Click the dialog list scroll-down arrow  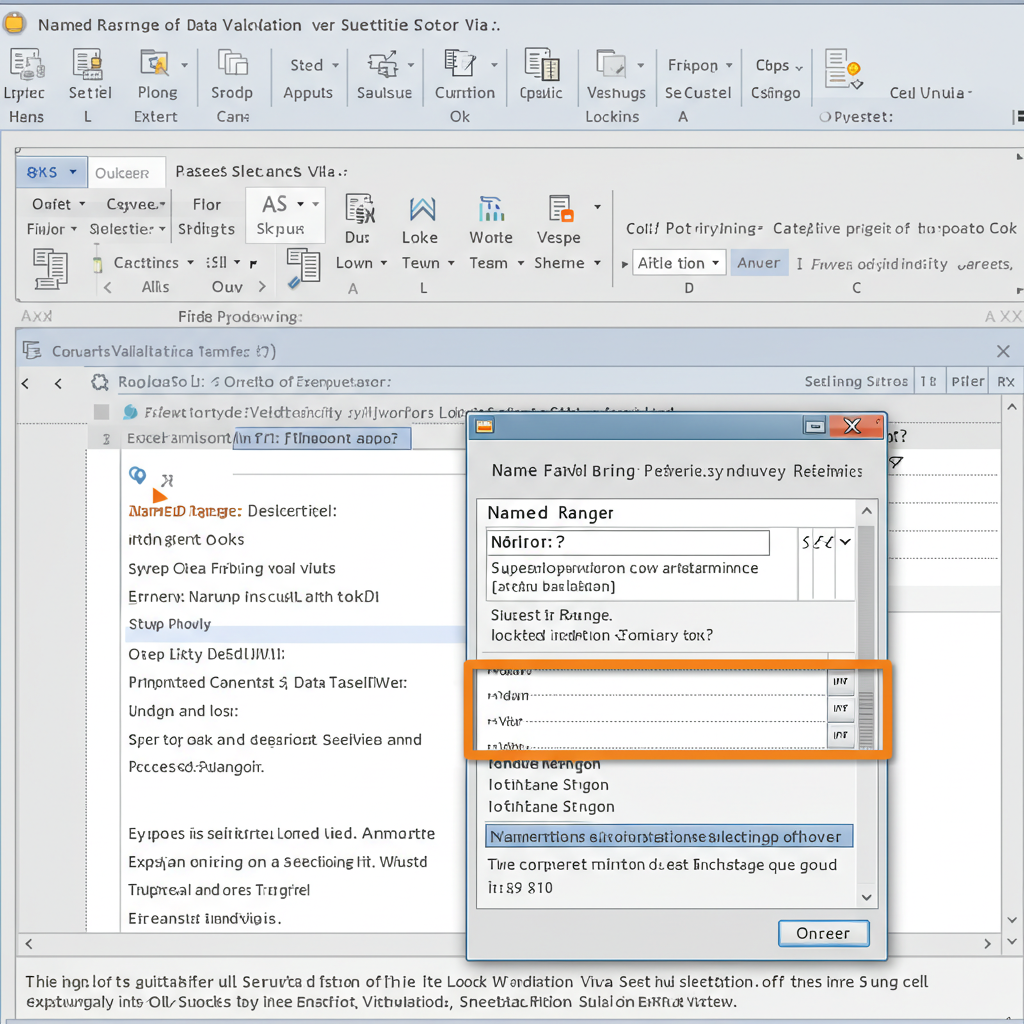(867, 897)
